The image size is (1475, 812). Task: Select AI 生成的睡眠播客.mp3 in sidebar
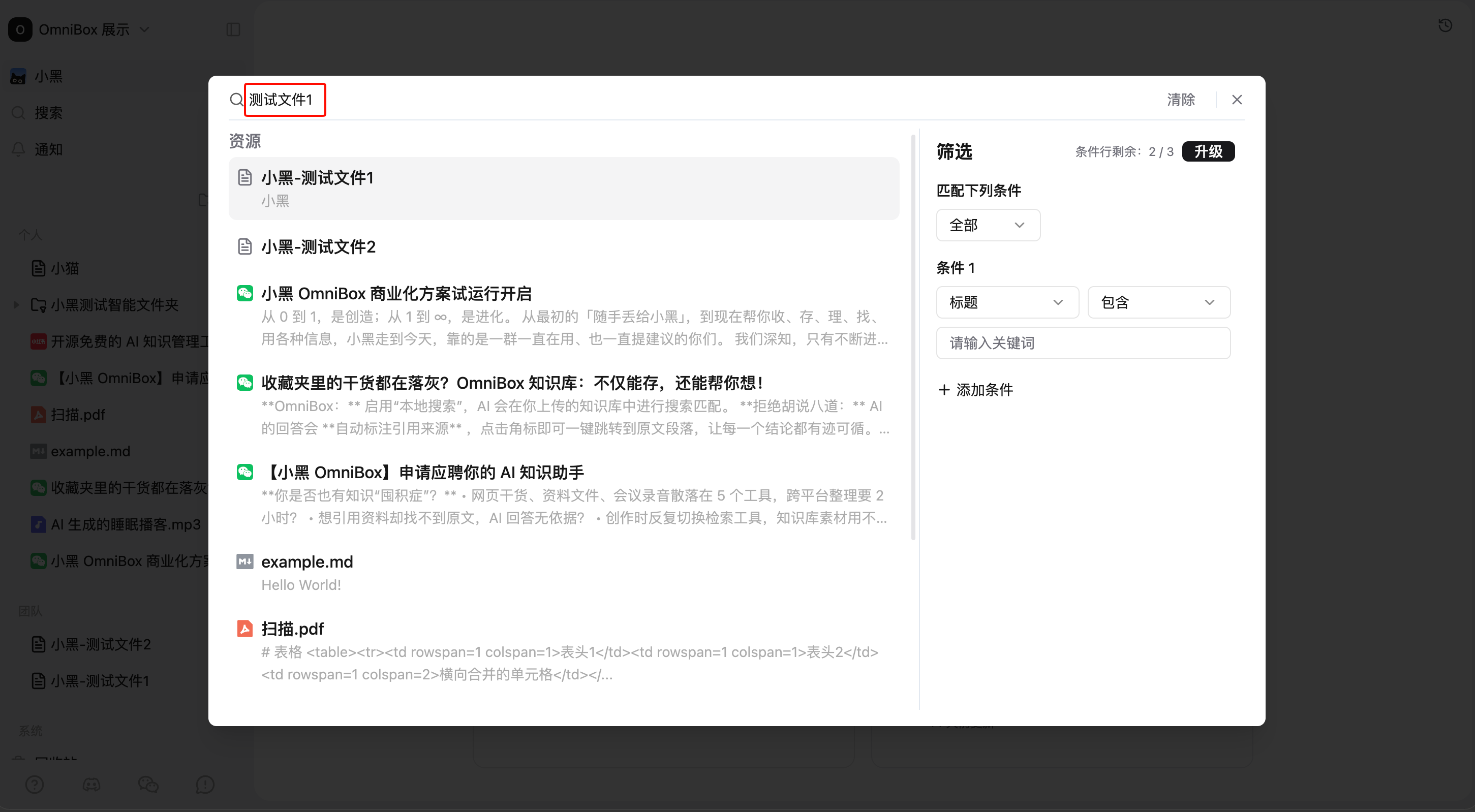coord(126,524)
